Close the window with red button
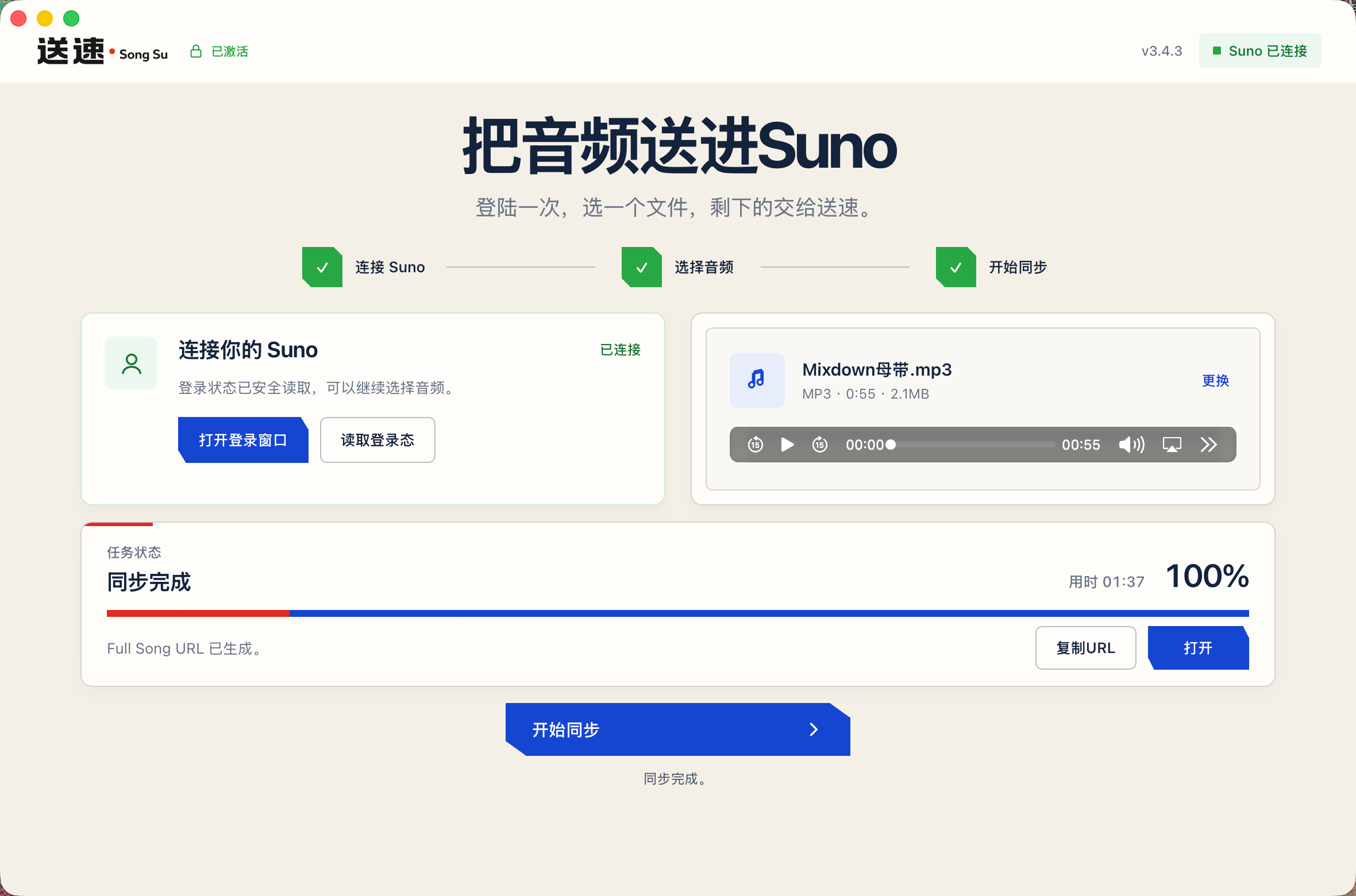 (18, 18)
